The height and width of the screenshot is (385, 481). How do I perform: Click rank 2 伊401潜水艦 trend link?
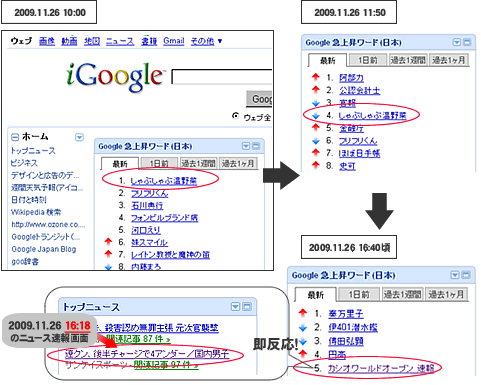(x=353, y=327)
